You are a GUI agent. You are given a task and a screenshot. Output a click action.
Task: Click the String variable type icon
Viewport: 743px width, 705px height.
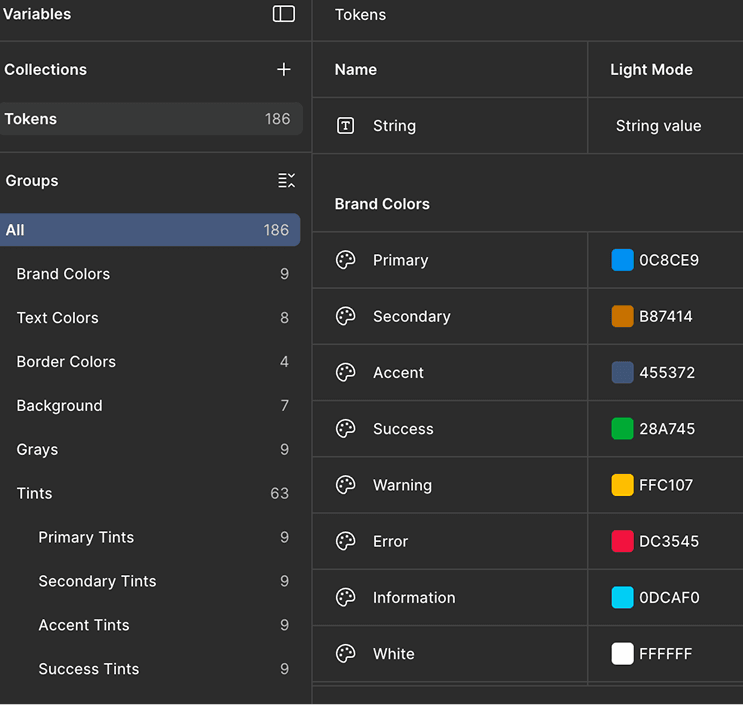[345, 126]
